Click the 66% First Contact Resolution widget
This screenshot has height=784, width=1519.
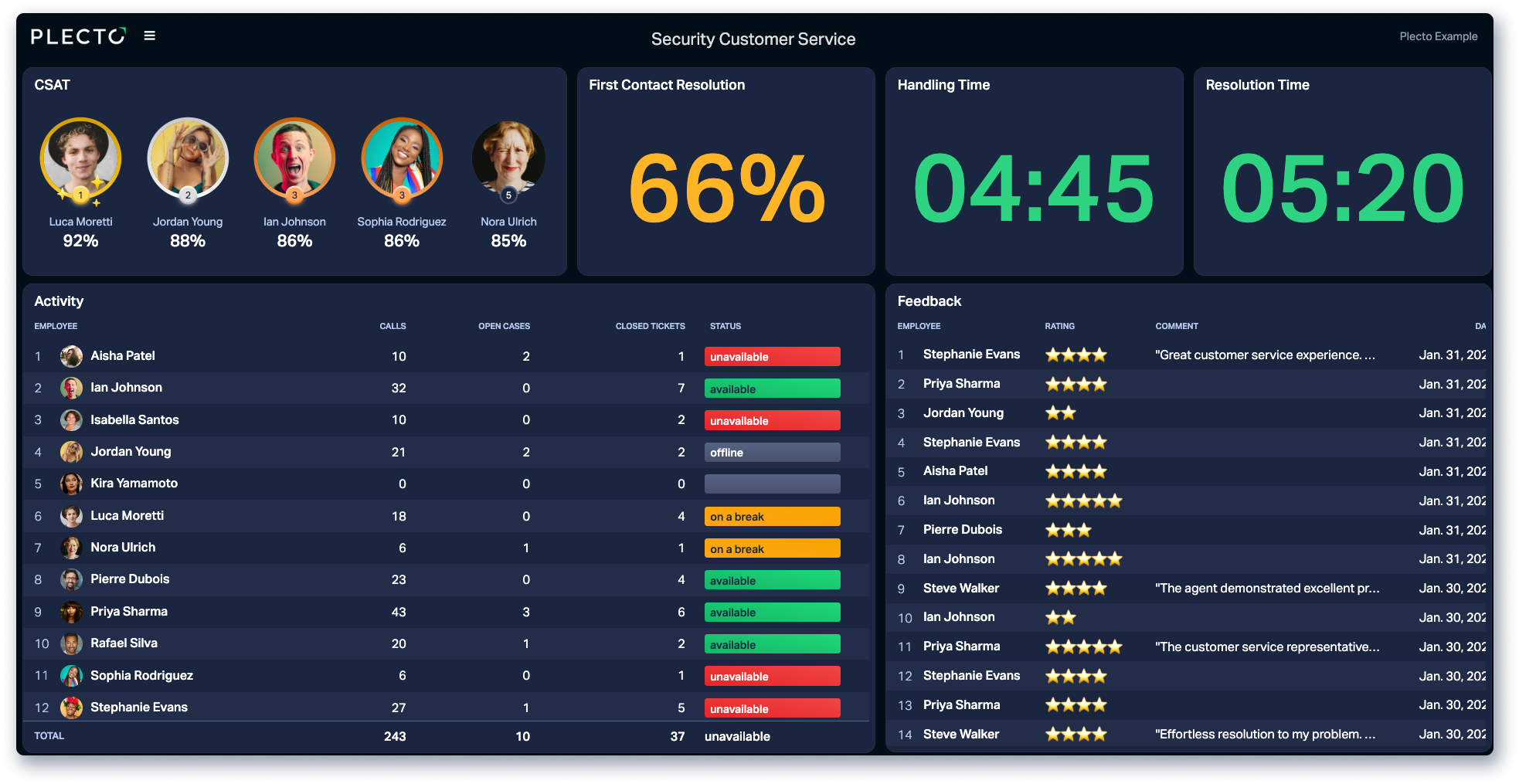pyautogui.click(x=726, y=171)
